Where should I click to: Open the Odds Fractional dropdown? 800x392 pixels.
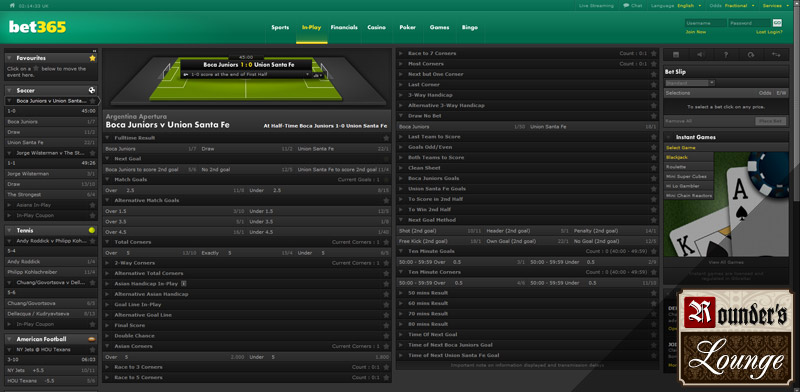[x=739, y=6]
